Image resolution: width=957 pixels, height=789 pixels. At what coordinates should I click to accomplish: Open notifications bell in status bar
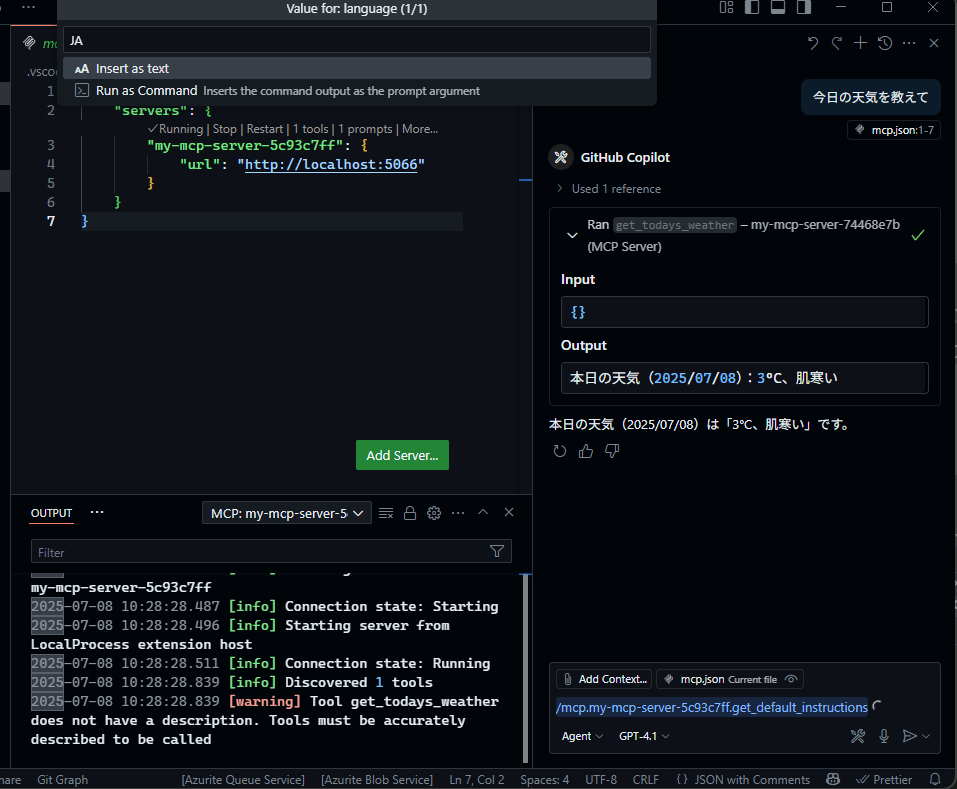pos(934,779)
